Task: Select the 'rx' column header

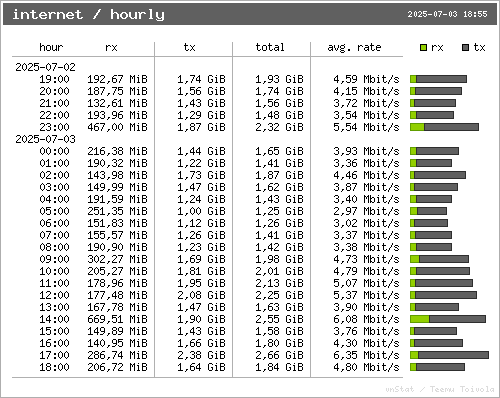Action: click(111, 48)
